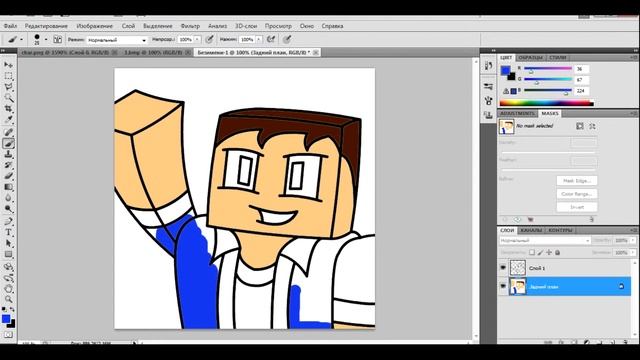Image resolution: width=640 pixels, height=360 pixels.
Task: Open the brush flow slider arrow
Action: point(259,40)
